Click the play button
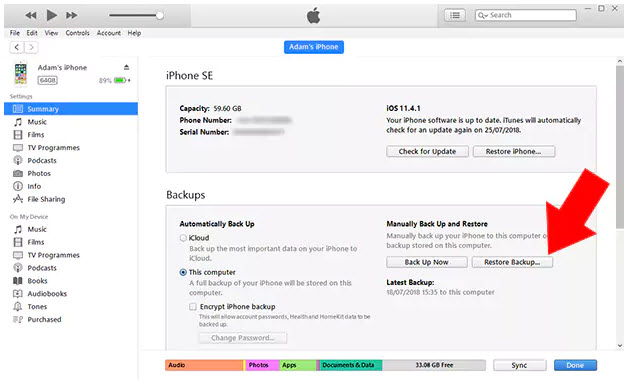The height and width of the screenshot is (387, 631). pyautogui.click(x=52, y=15)
